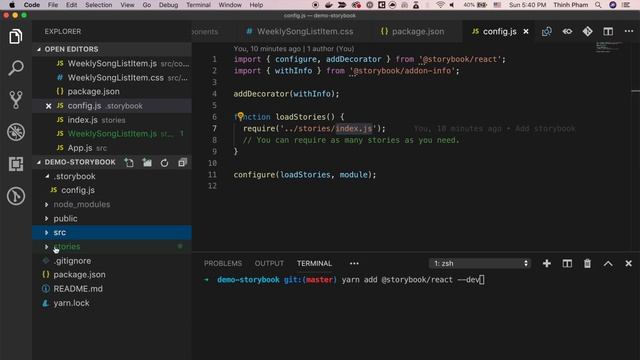640x360 pixels.
Task: Click the volume icon in menu bar
Action: coord(452,5)
